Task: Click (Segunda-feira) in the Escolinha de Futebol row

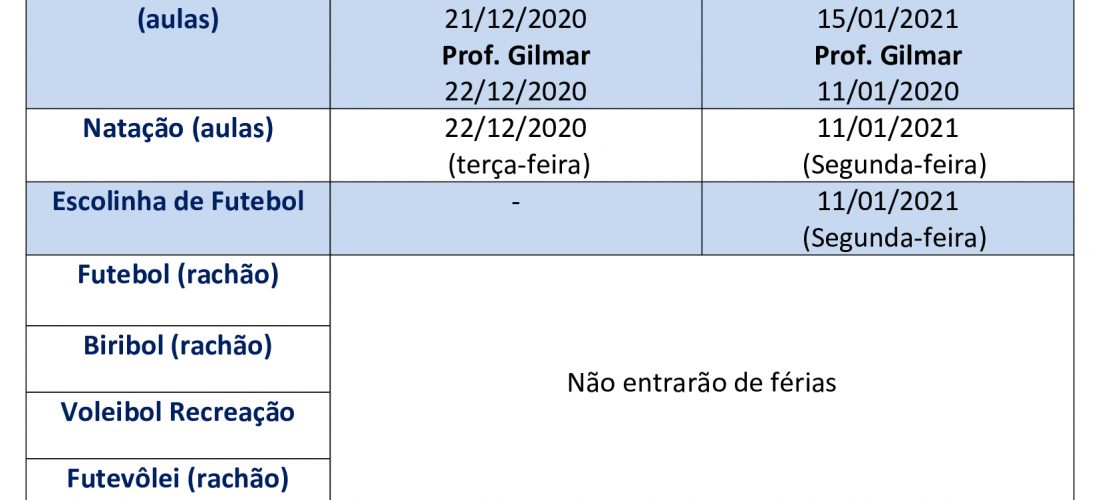Action: [894, 238]
